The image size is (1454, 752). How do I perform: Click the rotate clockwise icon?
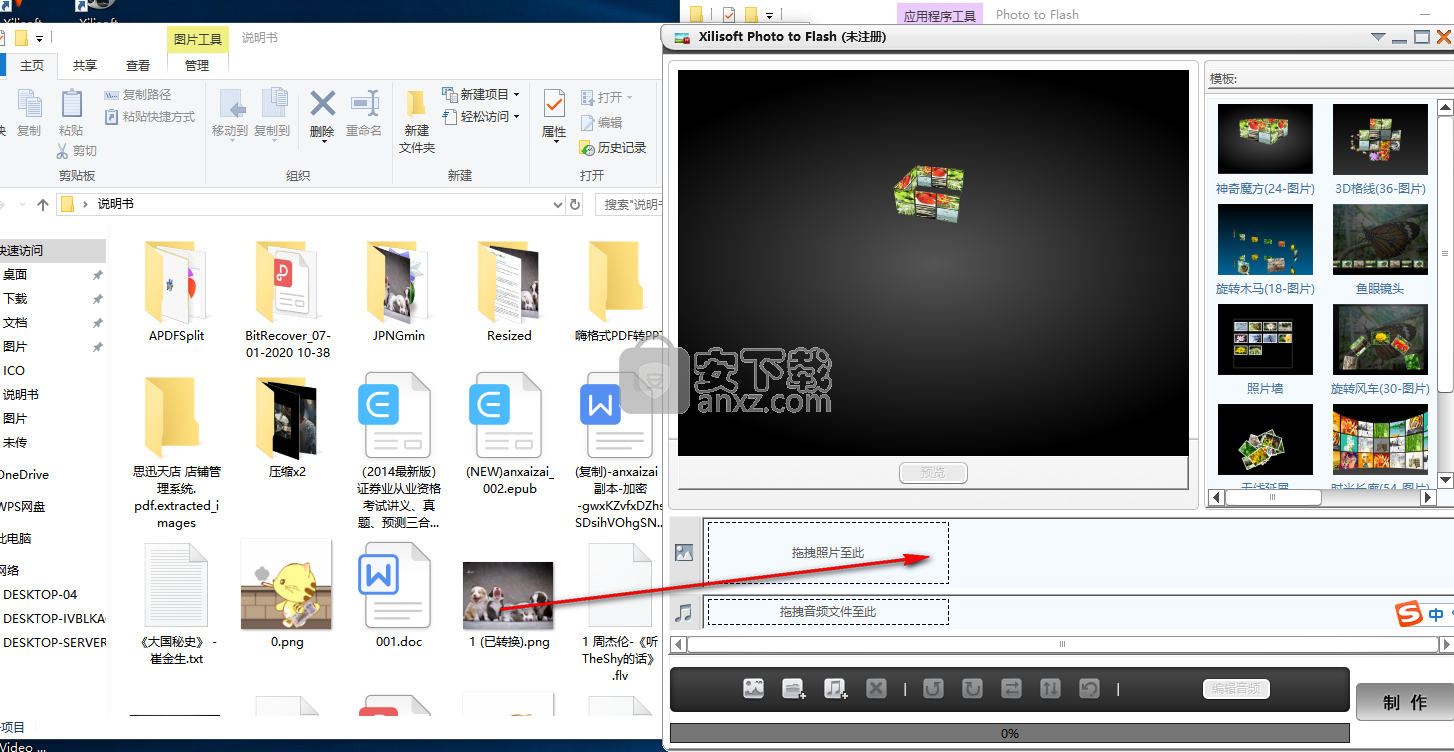tap(972, 688)
